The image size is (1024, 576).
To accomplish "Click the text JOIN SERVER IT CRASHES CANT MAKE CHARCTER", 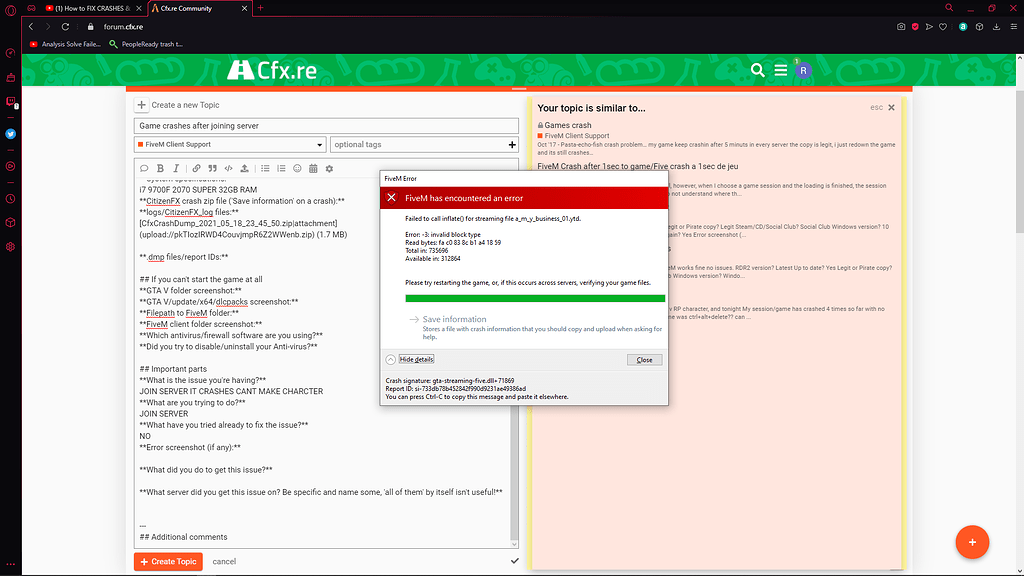I will point(231,391).
